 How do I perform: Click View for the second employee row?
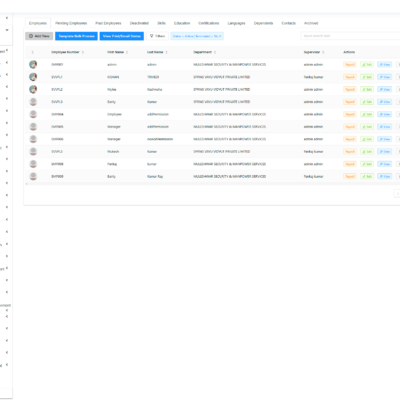coord(385,77)
